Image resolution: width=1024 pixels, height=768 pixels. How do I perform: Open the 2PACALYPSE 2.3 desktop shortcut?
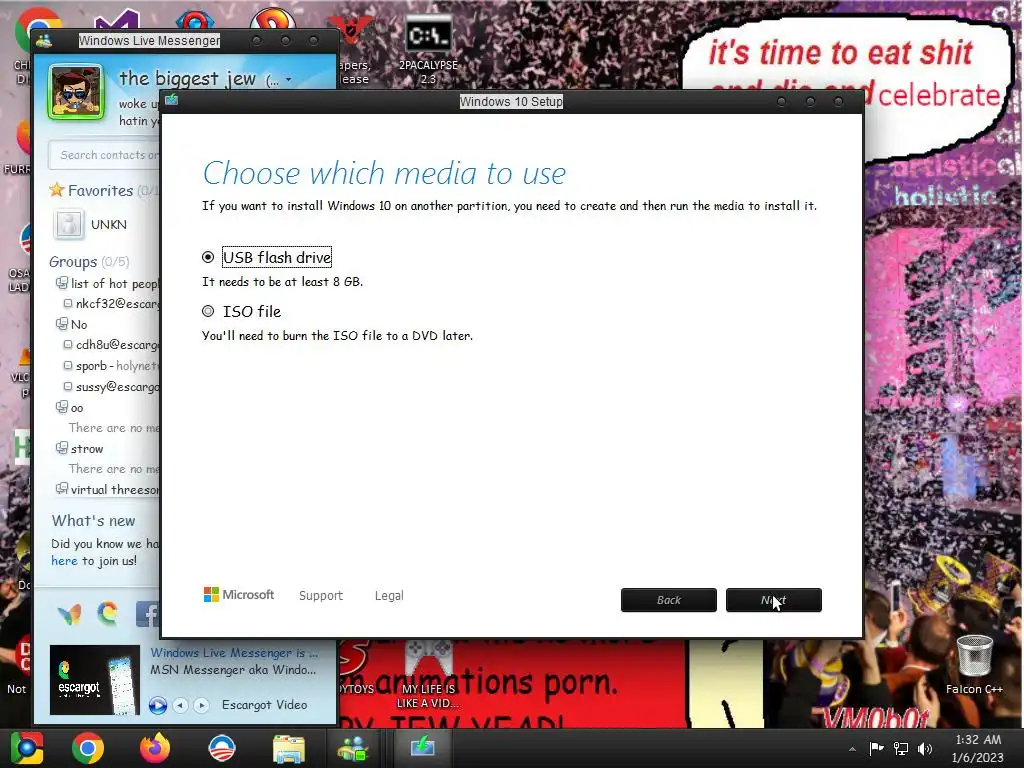(428, 51)
